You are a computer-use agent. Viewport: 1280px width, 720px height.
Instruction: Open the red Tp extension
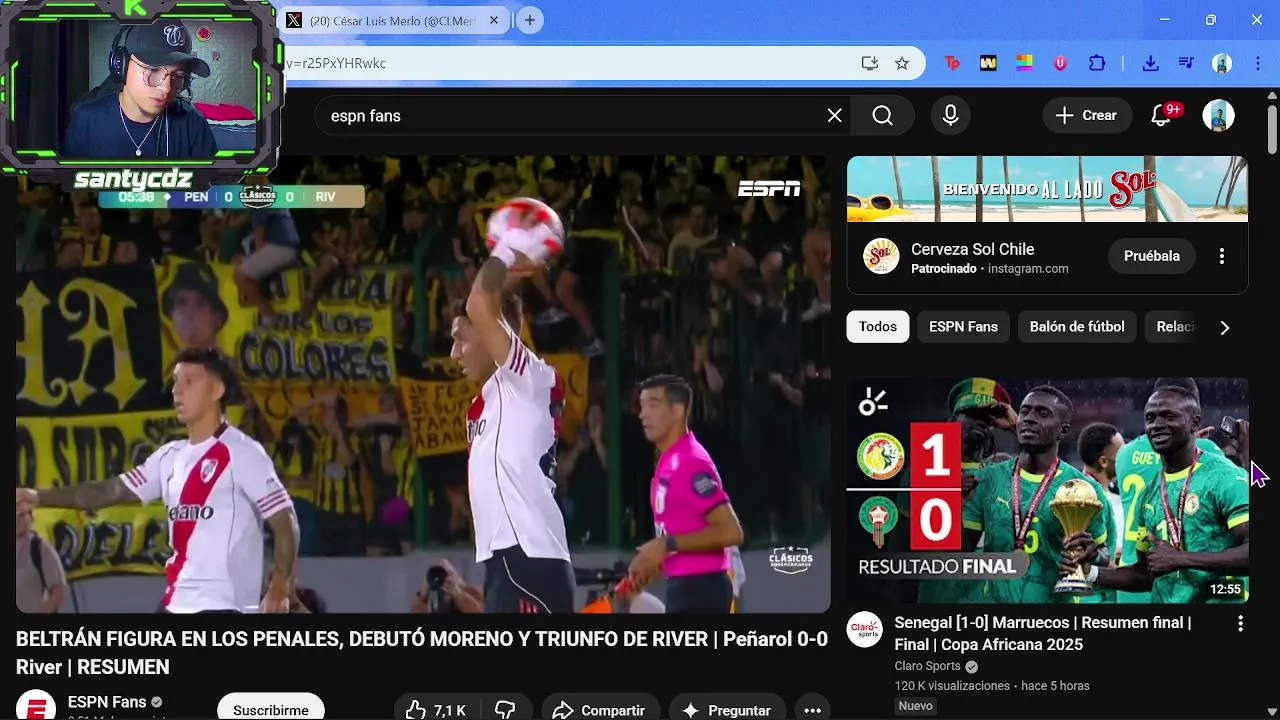coord(952,63)
